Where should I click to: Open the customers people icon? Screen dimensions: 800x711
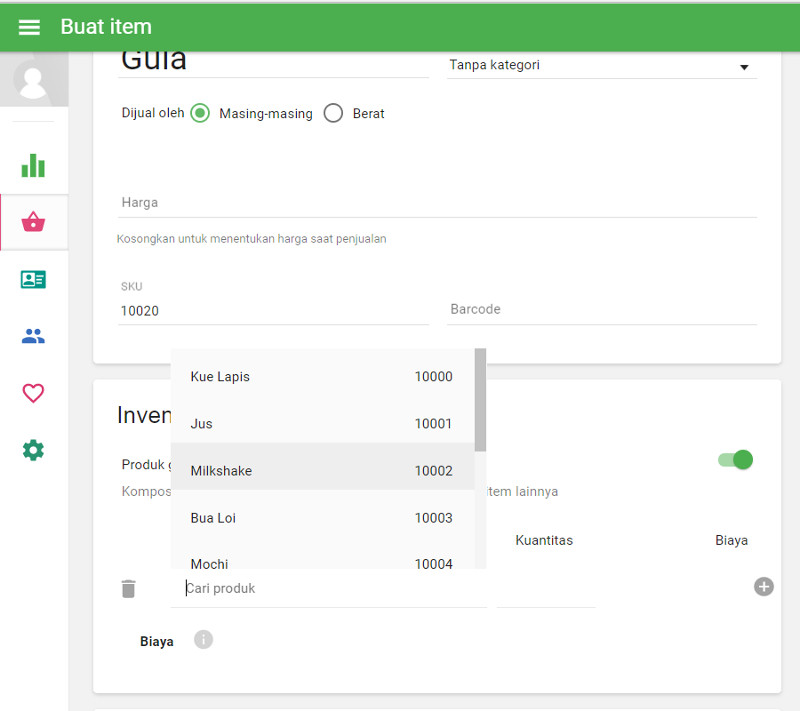pyautogui.click(x=33, y=337)
